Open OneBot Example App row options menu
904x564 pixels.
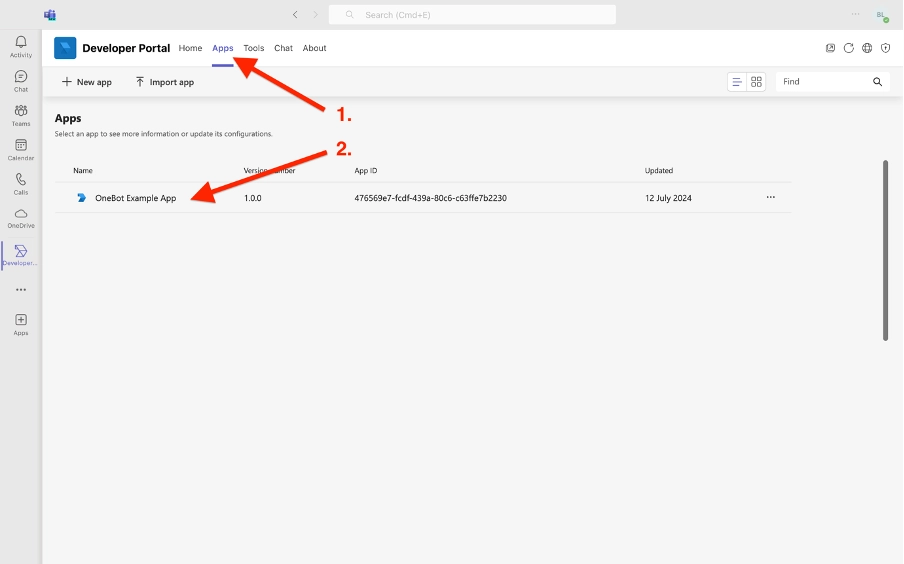[x=771, y=197]
